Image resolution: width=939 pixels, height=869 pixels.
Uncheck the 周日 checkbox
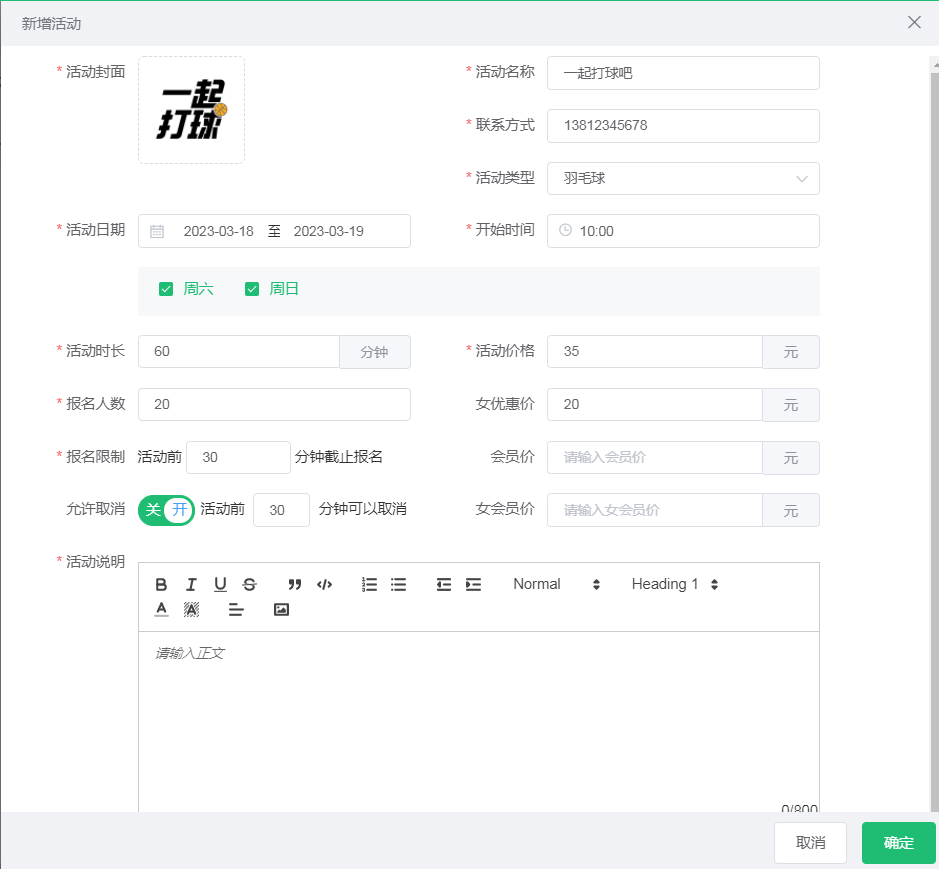pos(252,289)
